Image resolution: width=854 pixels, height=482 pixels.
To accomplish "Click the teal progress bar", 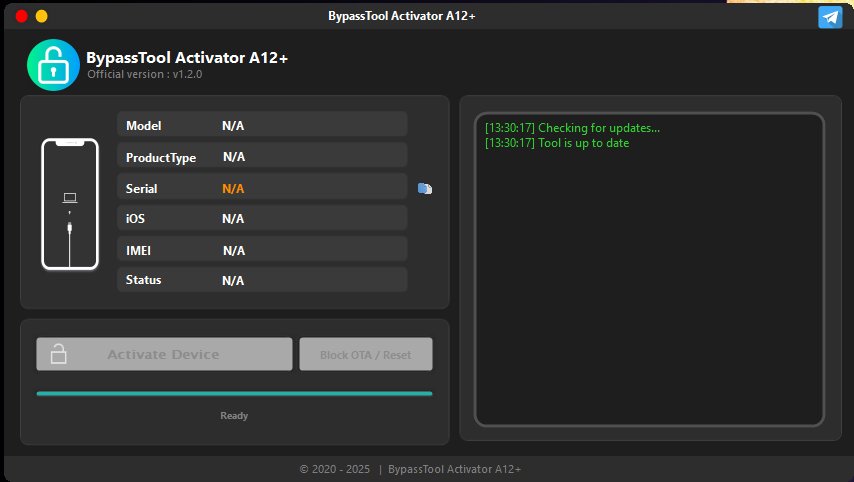I will pyautogui.click(x=234, y=394).
